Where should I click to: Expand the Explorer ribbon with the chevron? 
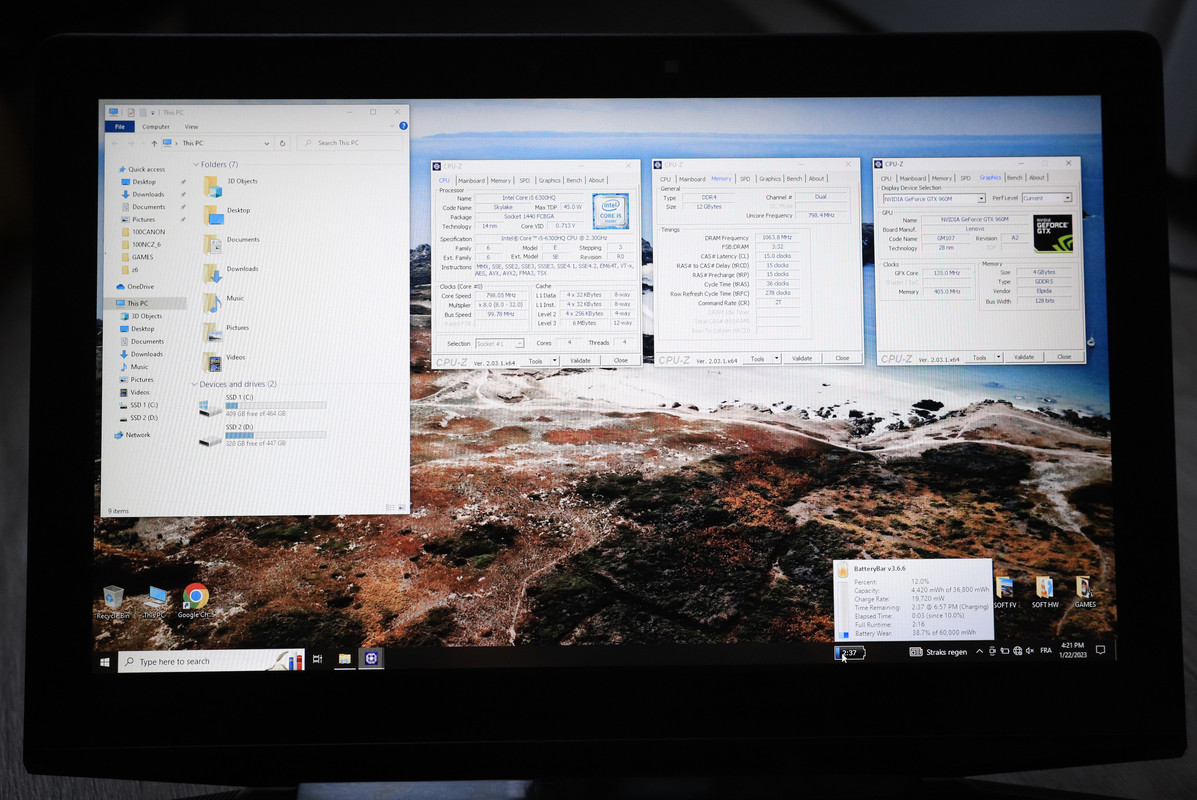[x=394, y=126]
